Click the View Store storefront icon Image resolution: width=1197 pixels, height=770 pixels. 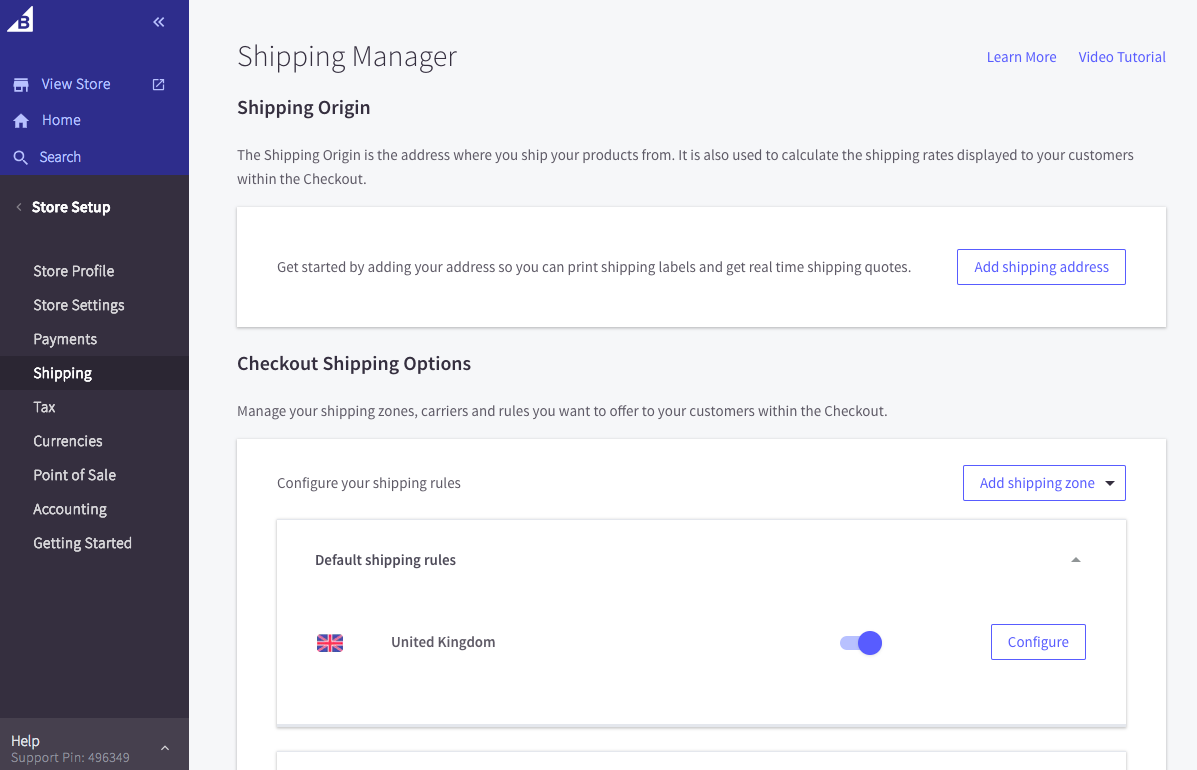pyautogui.click(x=21, y=85)
